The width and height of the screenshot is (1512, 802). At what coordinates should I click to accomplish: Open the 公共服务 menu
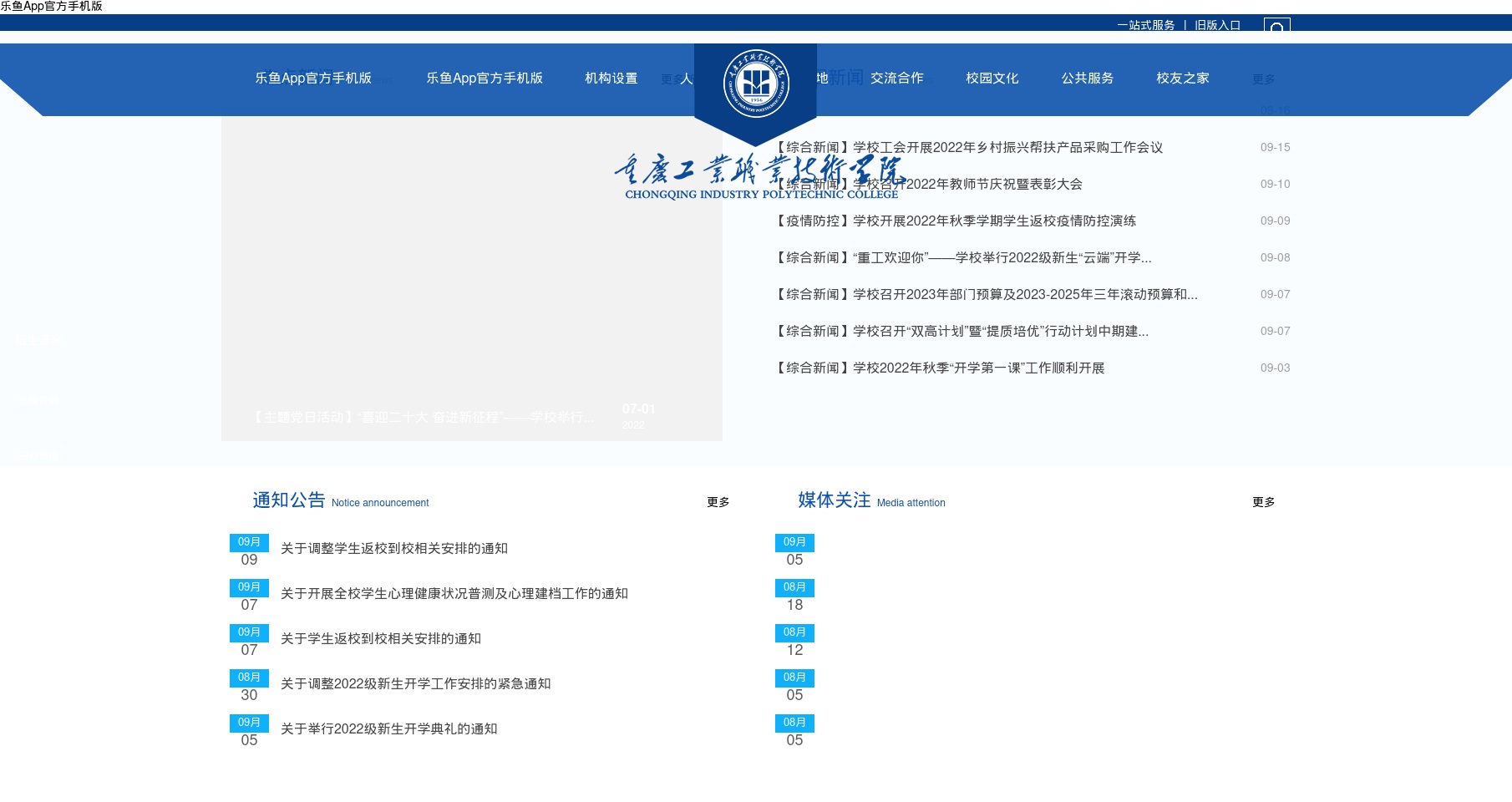pyautogui.click(x=1088, y=78)
